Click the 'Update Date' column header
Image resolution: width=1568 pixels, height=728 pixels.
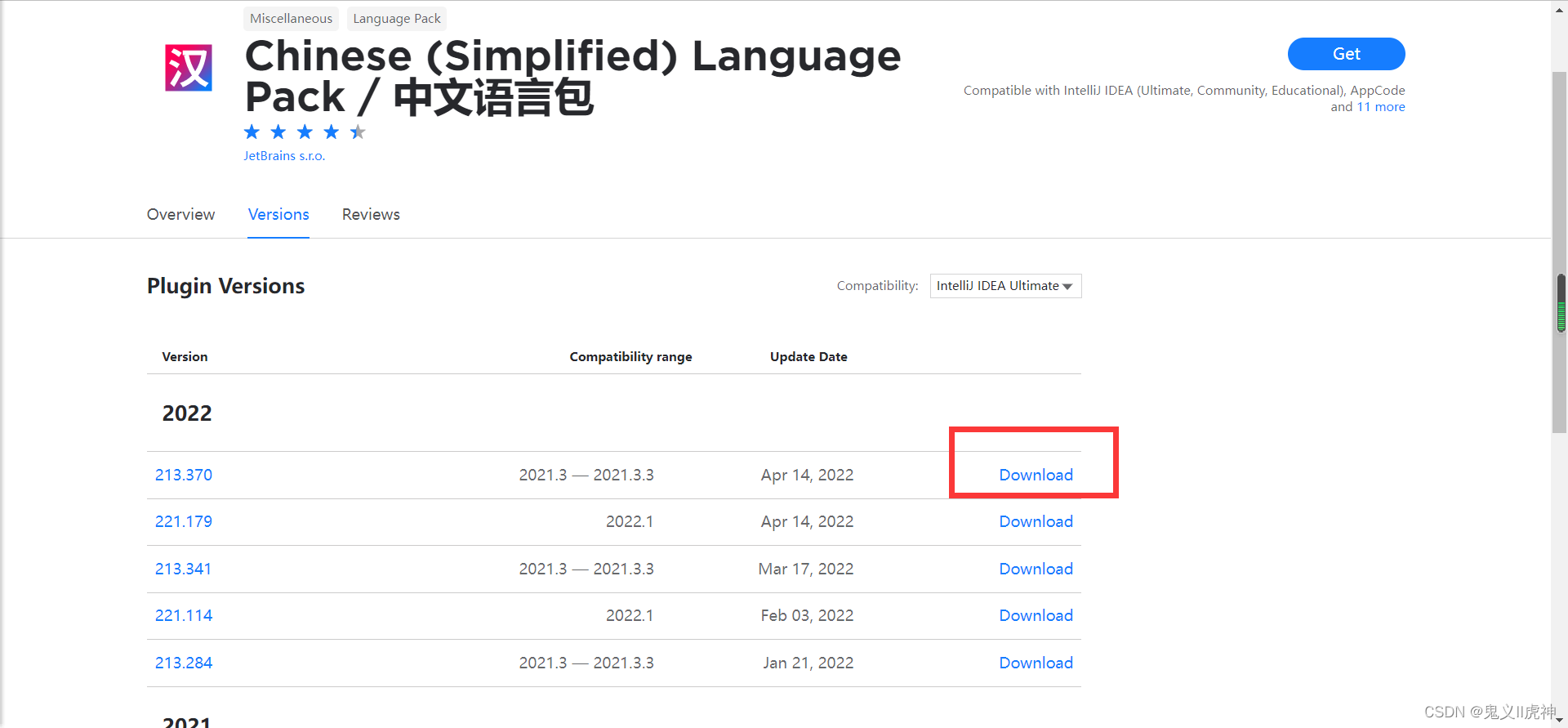(x=808, y=357)
